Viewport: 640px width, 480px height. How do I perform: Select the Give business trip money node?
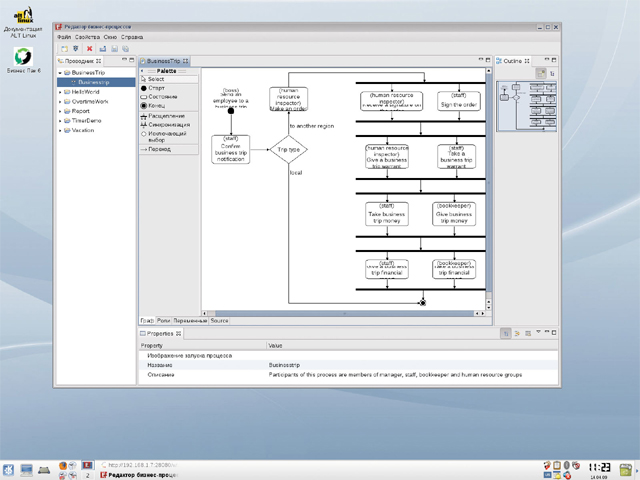click(x=454, y=214)
